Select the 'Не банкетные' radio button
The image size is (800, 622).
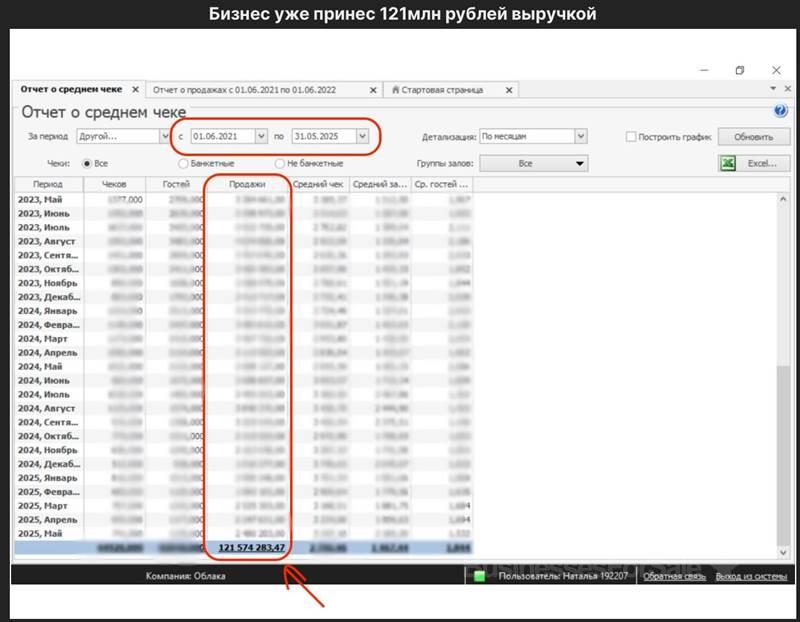pos(279,163)
